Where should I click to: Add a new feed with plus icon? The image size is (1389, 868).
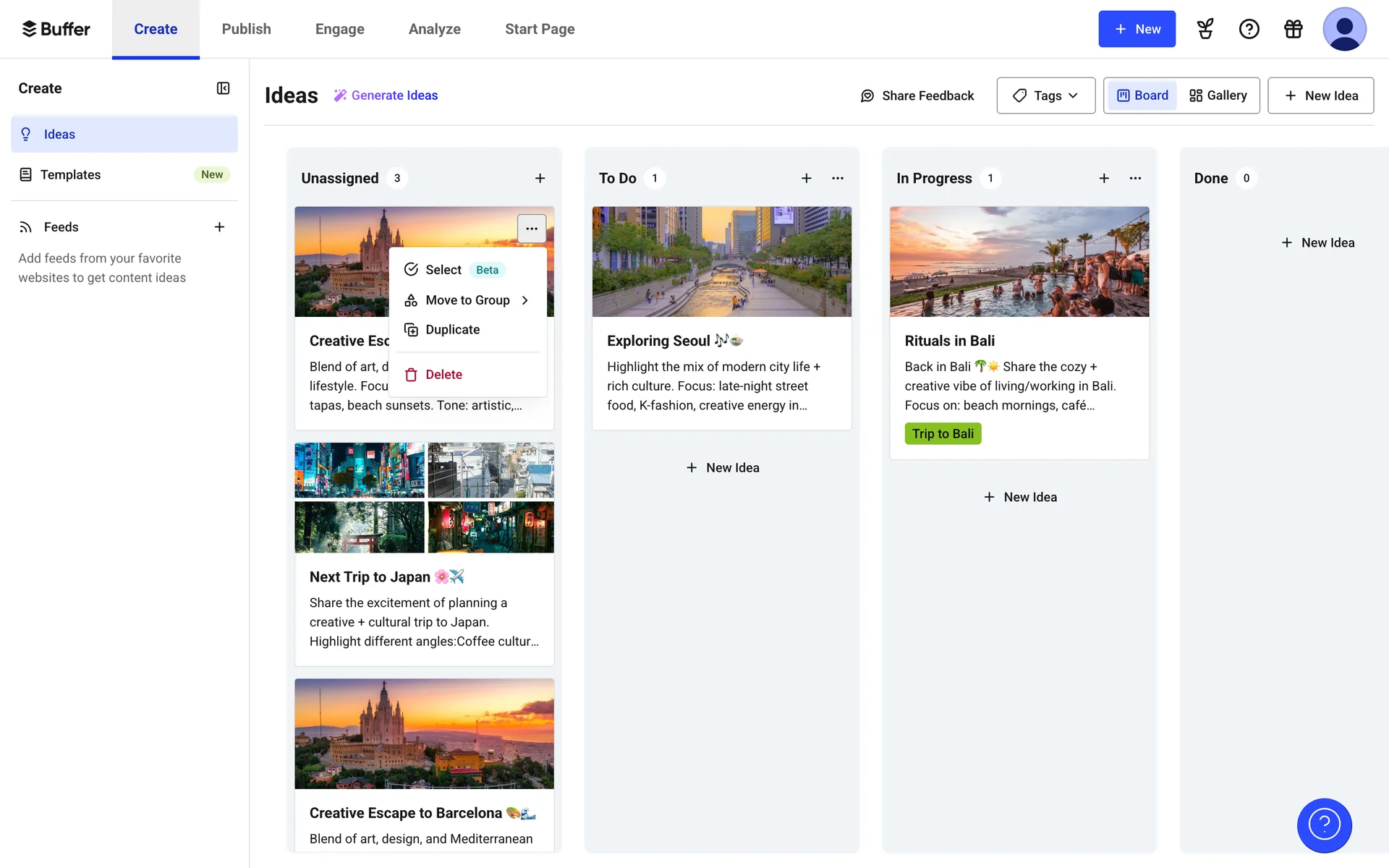(x=219, y=227)
